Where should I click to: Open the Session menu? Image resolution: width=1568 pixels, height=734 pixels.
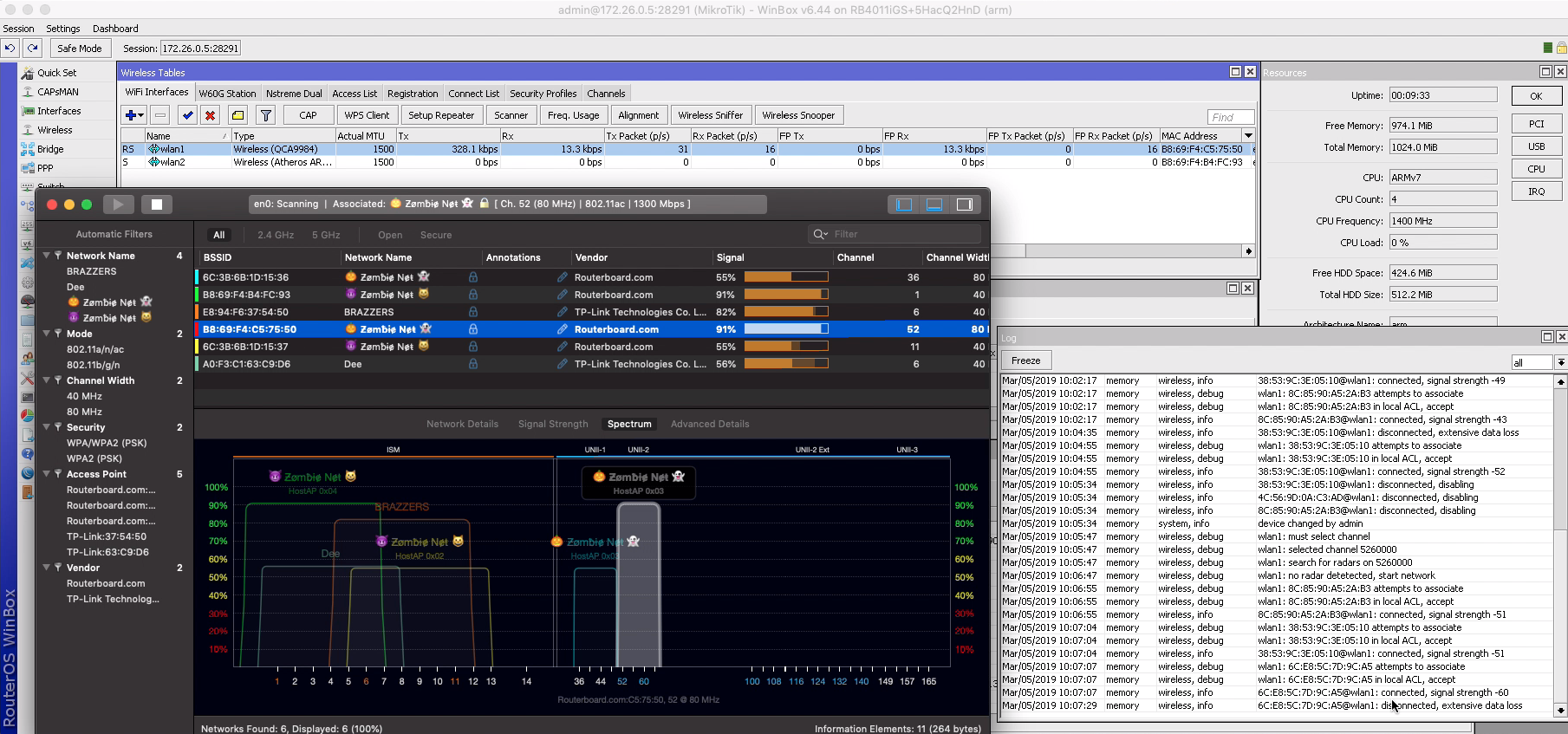(18, 29)
